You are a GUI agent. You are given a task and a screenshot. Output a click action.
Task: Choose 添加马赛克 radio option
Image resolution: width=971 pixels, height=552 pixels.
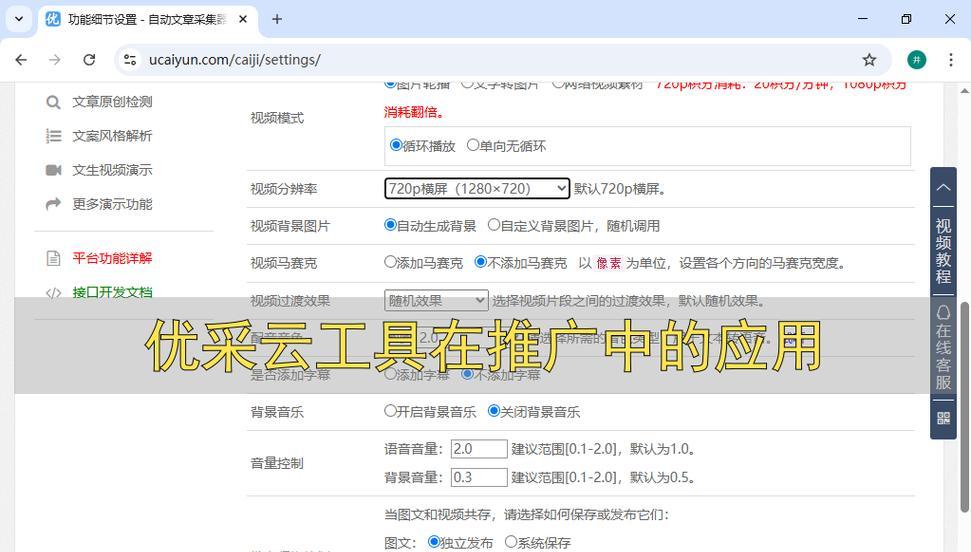point(390,262)
